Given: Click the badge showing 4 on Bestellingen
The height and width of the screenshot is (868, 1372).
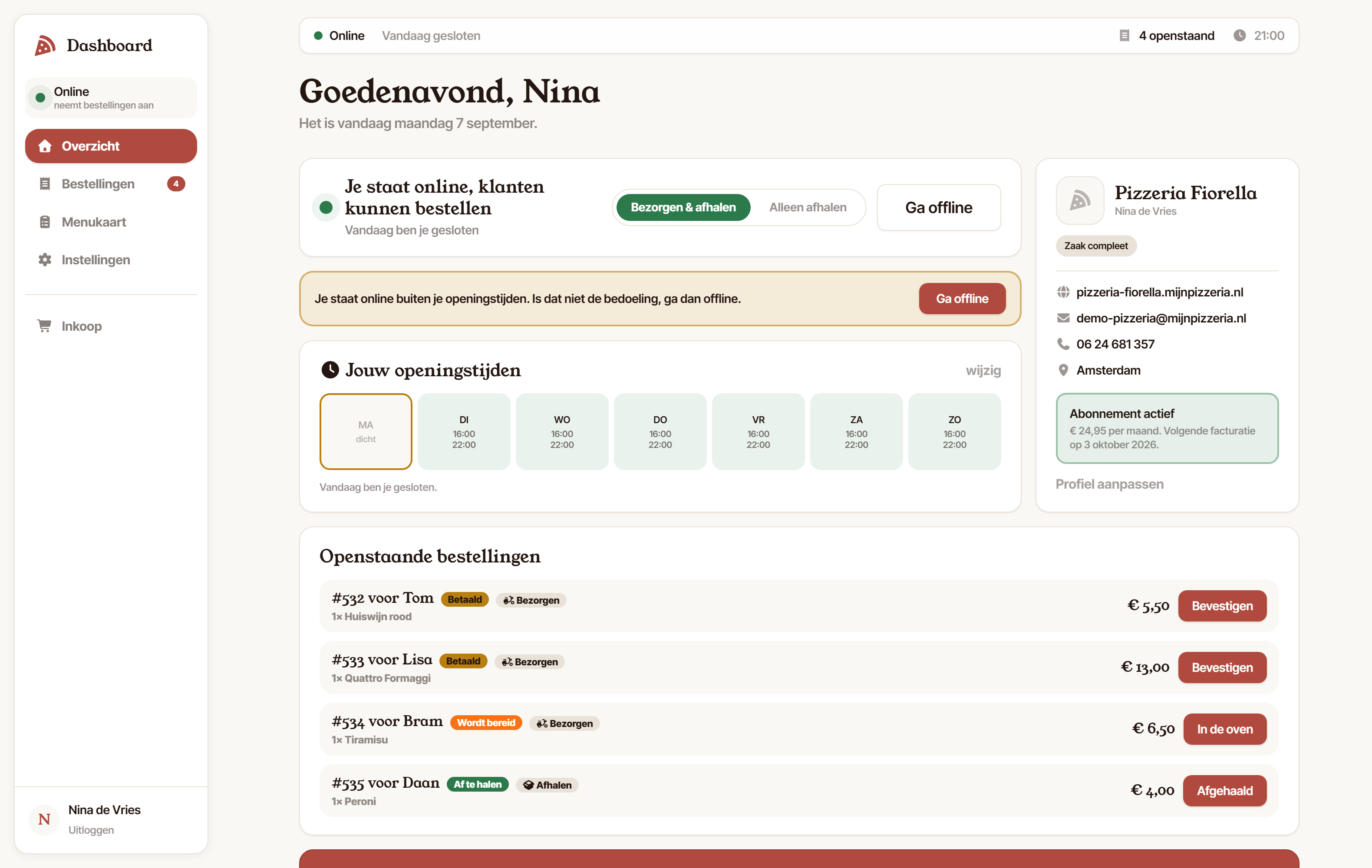Looking at the screenshot, I should click(x=176, y=184).
